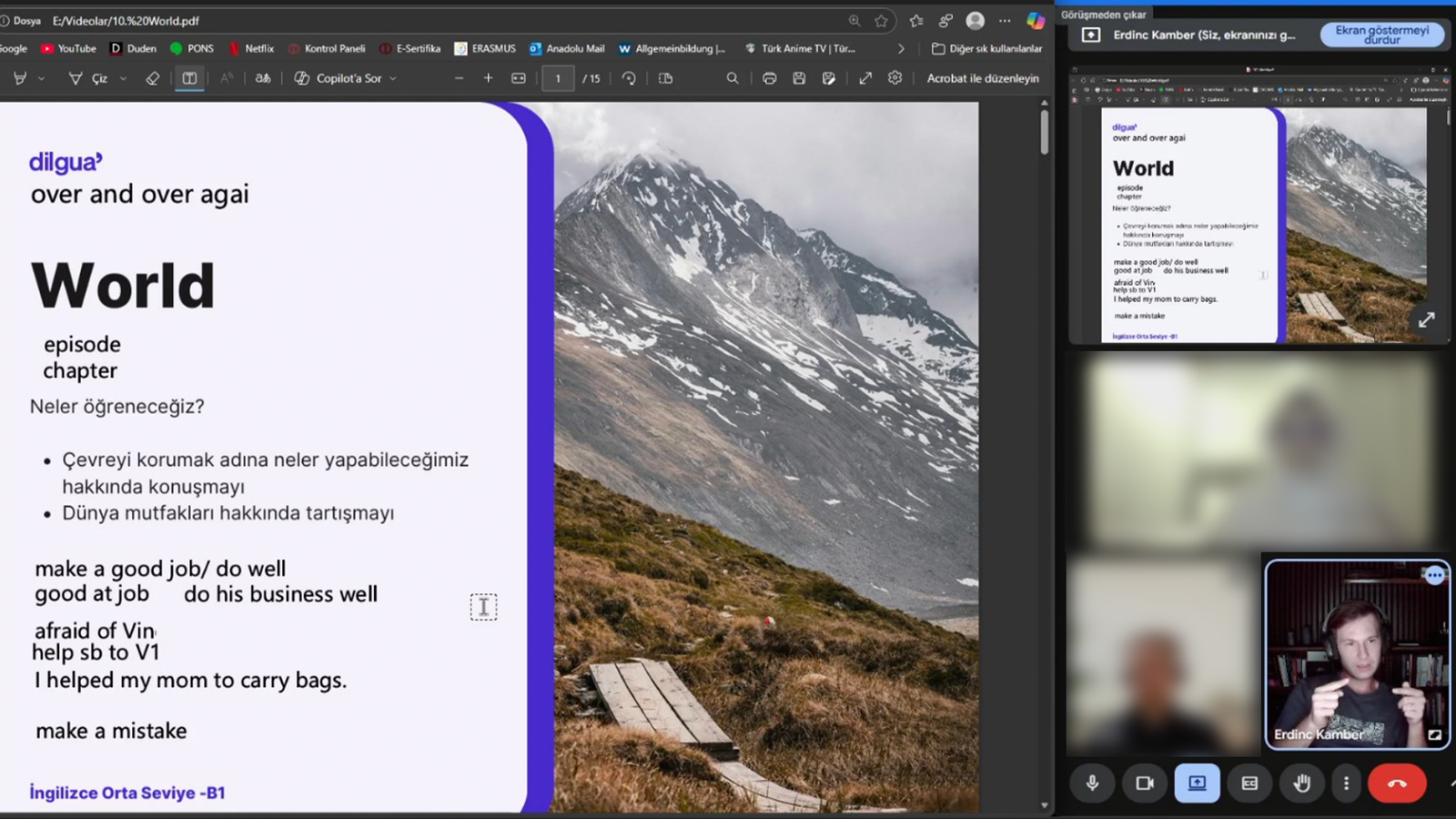Raise hand in the meeting

(x=1302, y=783)
